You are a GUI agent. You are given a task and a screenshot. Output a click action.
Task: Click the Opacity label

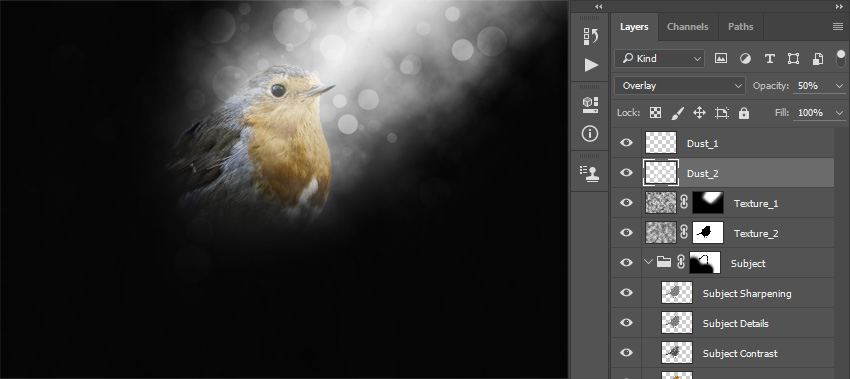(x=770, y=86)
